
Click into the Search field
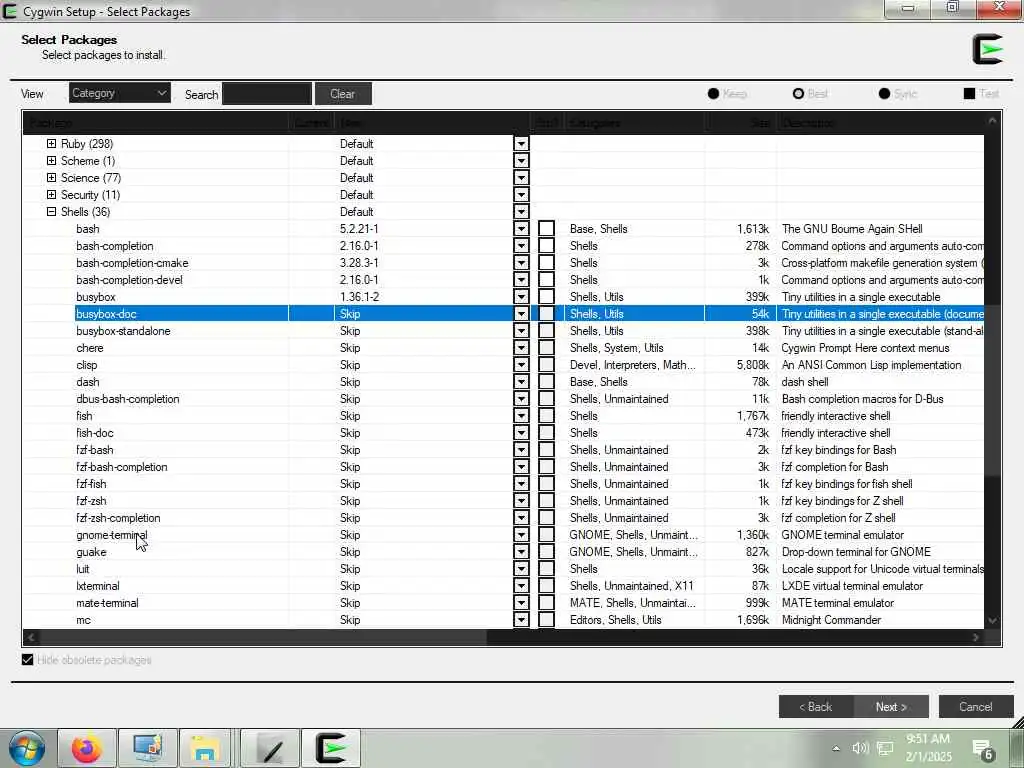(x=266, y=93)
